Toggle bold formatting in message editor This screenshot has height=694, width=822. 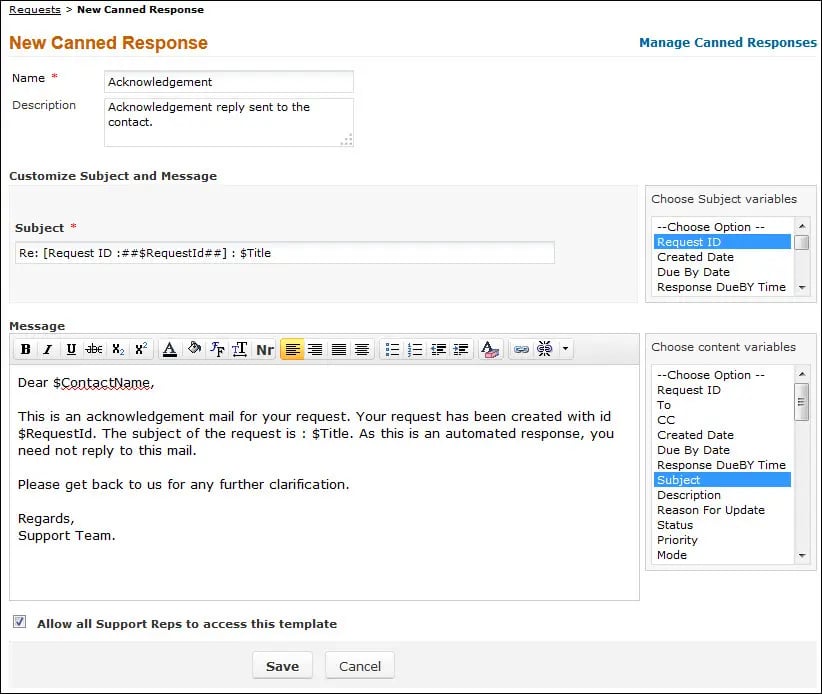[x=25, y=349]
